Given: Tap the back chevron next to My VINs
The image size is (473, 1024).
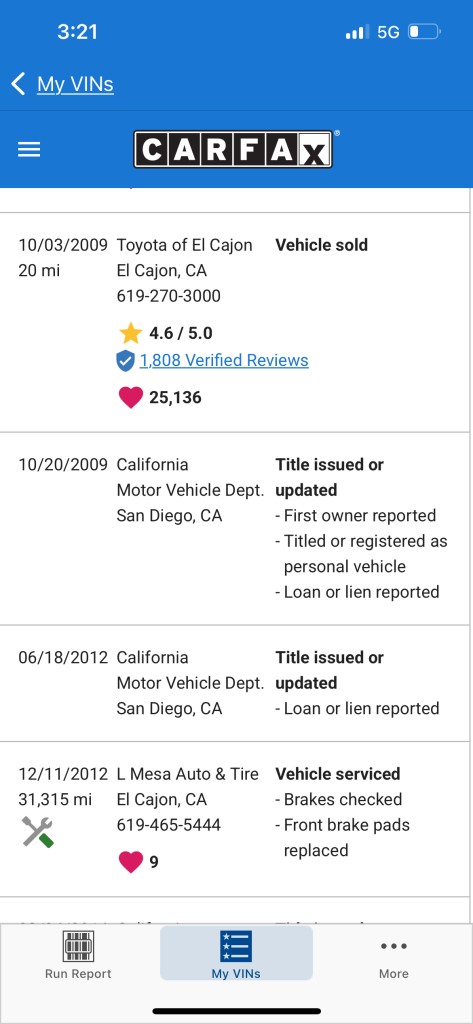Looking at the screenshot, I should 18,84.
